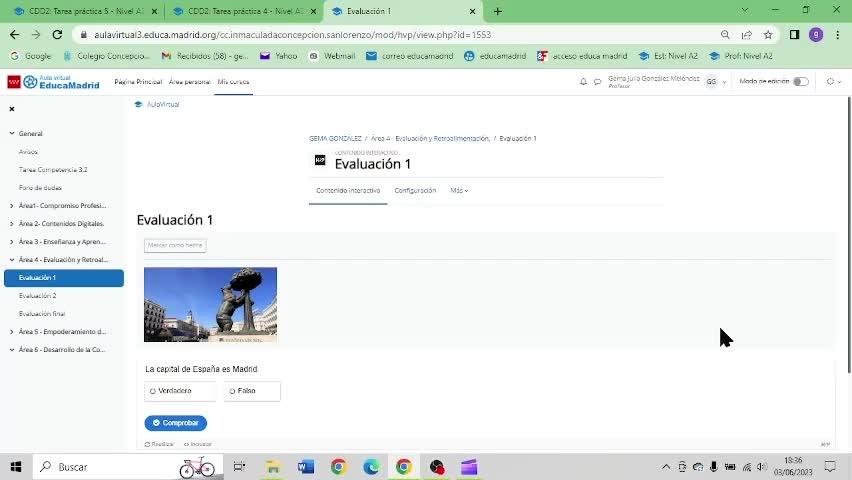Viewport: 852px width, 480px height.
Task: Select the Falso answer option
Action: 252,391
